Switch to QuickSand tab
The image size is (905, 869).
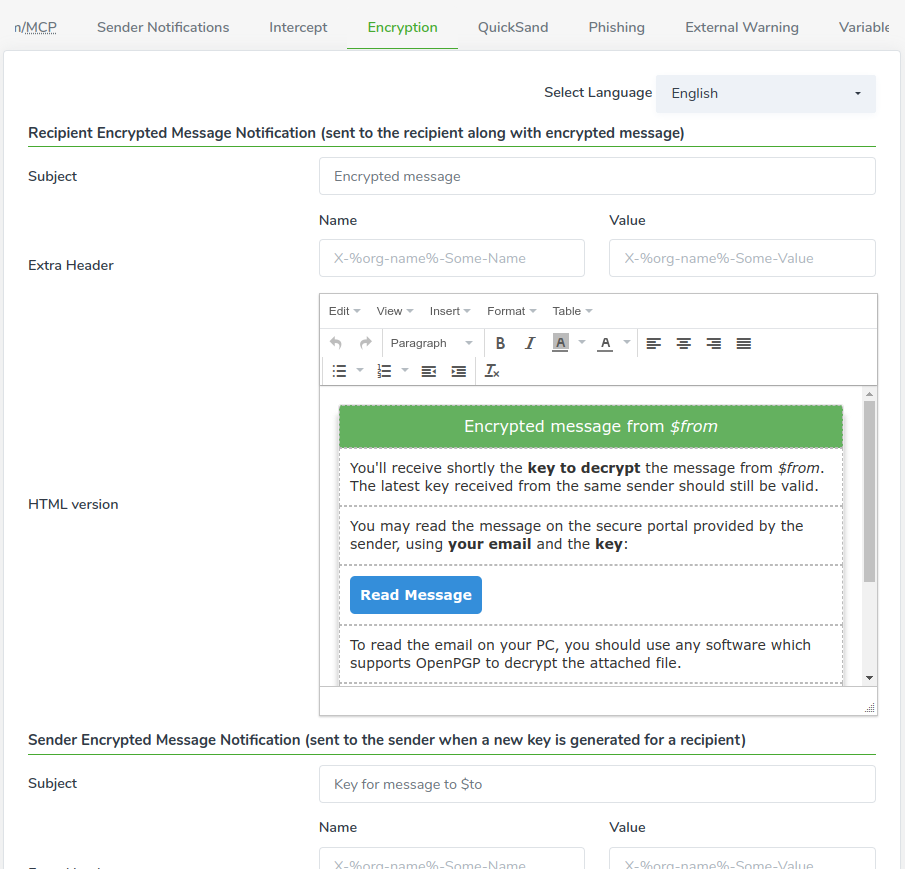513,27
